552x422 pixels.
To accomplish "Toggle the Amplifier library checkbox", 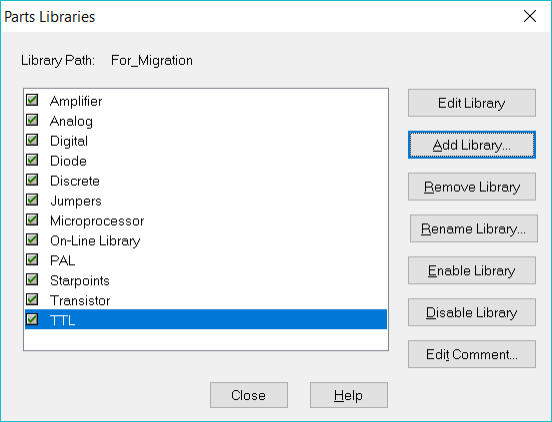I will click(32, 100).
